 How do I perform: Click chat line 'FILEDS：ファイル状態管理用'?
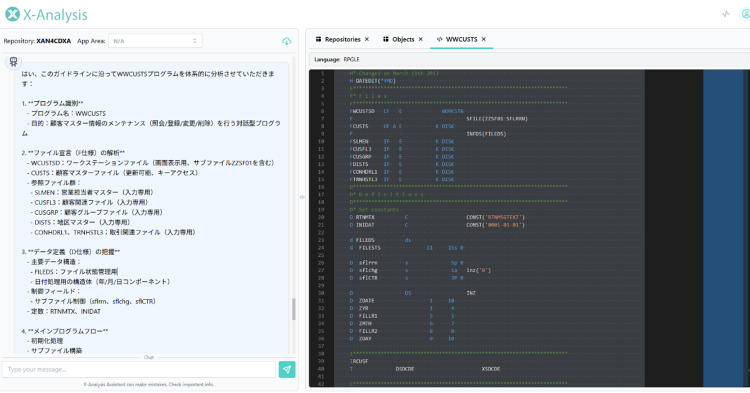coord(74,272)
